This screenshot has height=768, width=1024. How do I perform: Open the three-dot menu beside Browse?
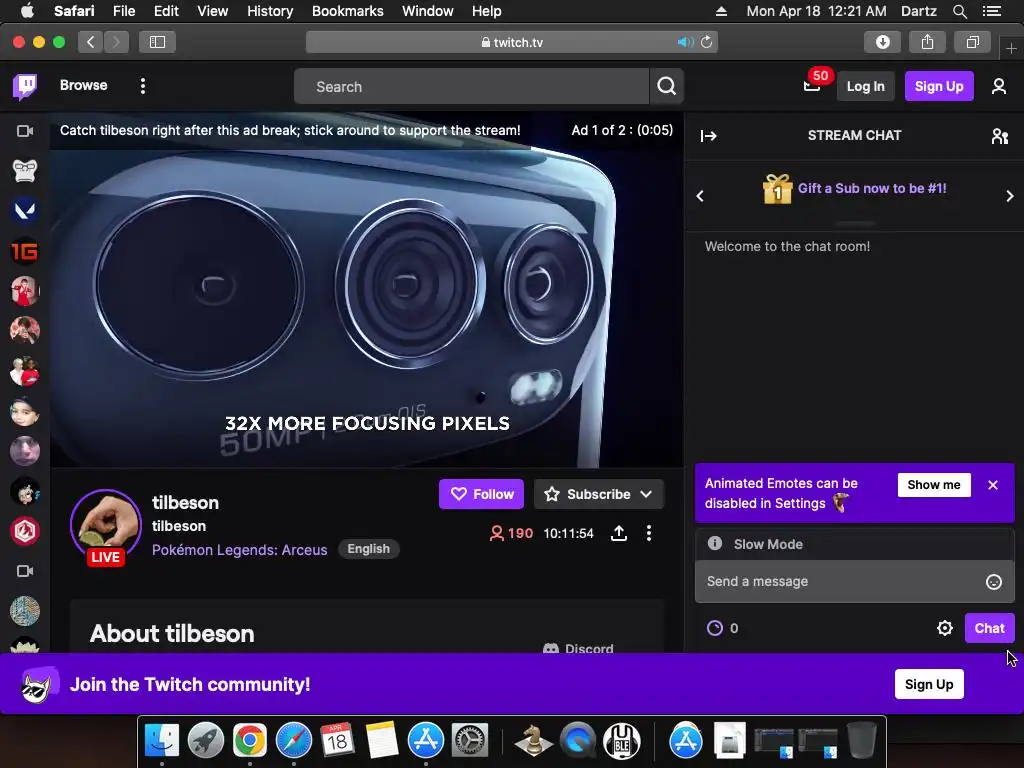pos(142,86)
